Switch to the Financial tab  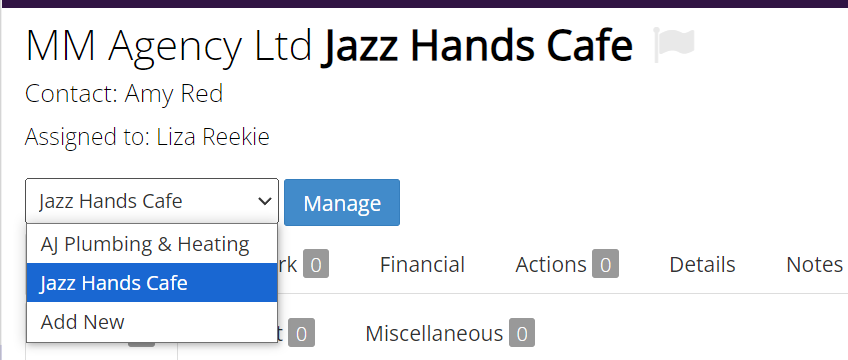pyautogui.click(x=422, y=265)
